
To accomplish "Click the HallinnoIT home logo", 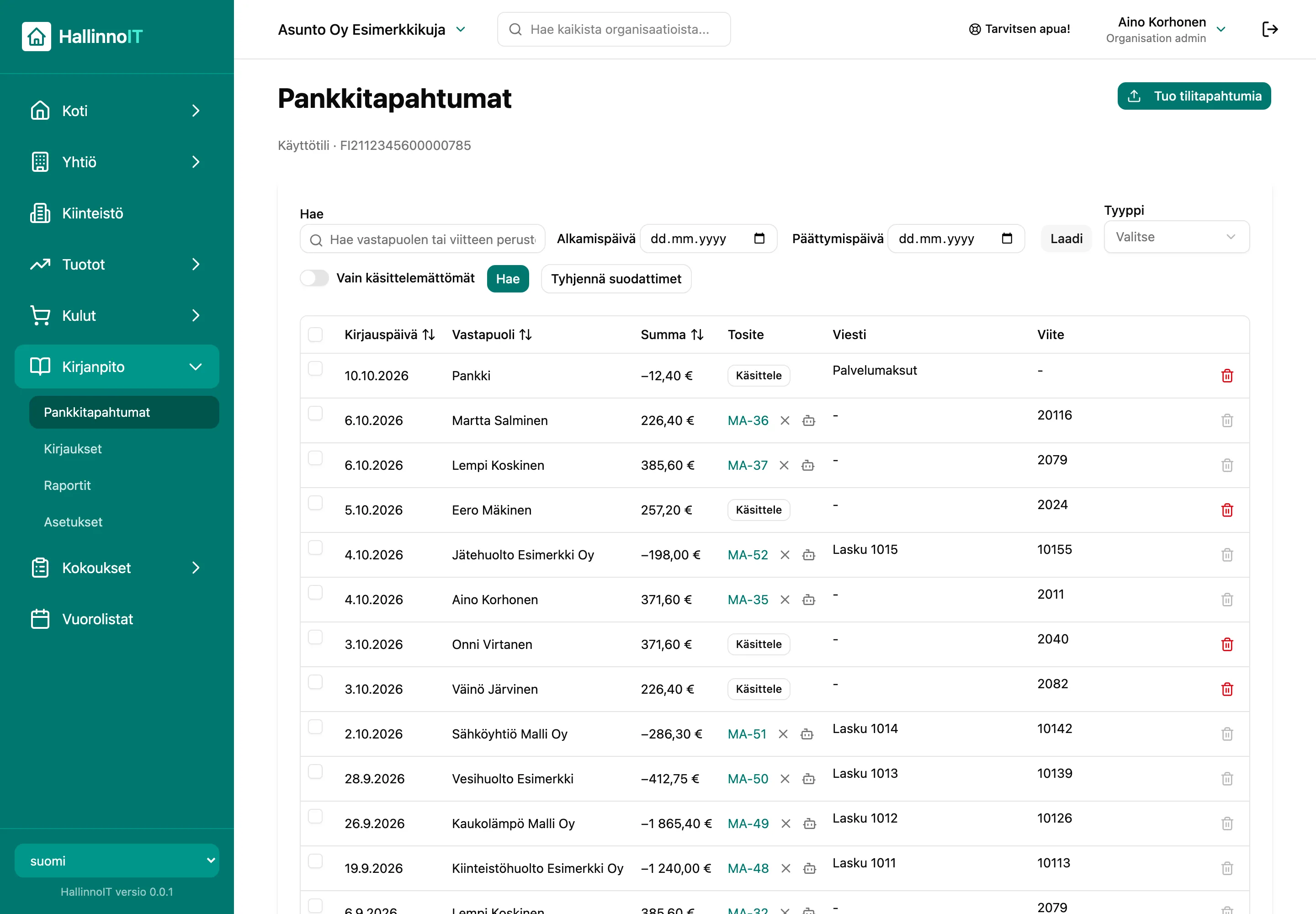I will pos(82,36).
